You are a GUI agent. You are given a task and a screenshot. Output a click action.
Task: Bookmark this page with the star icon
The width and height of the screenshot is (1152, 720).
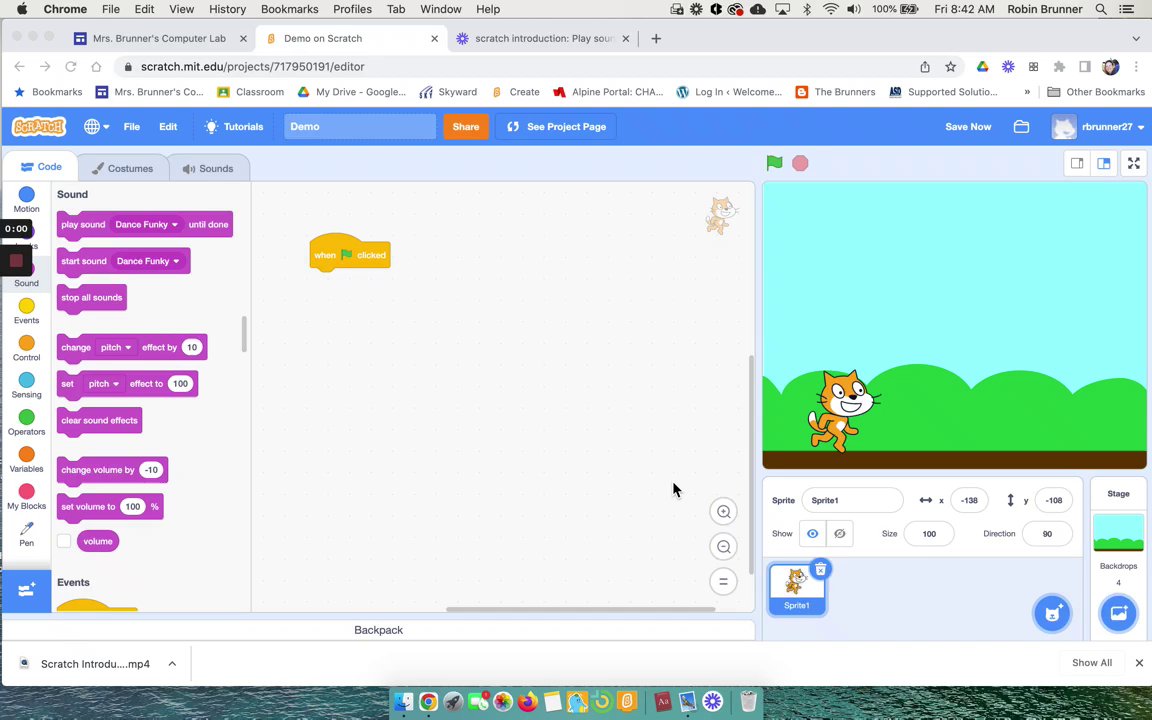[x=950, y=67]
